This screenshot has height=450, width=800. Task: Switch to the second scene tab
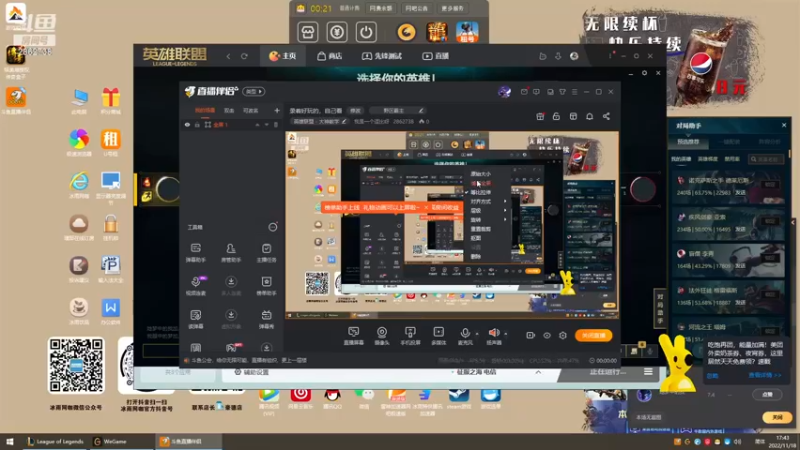tap(229, 110)
